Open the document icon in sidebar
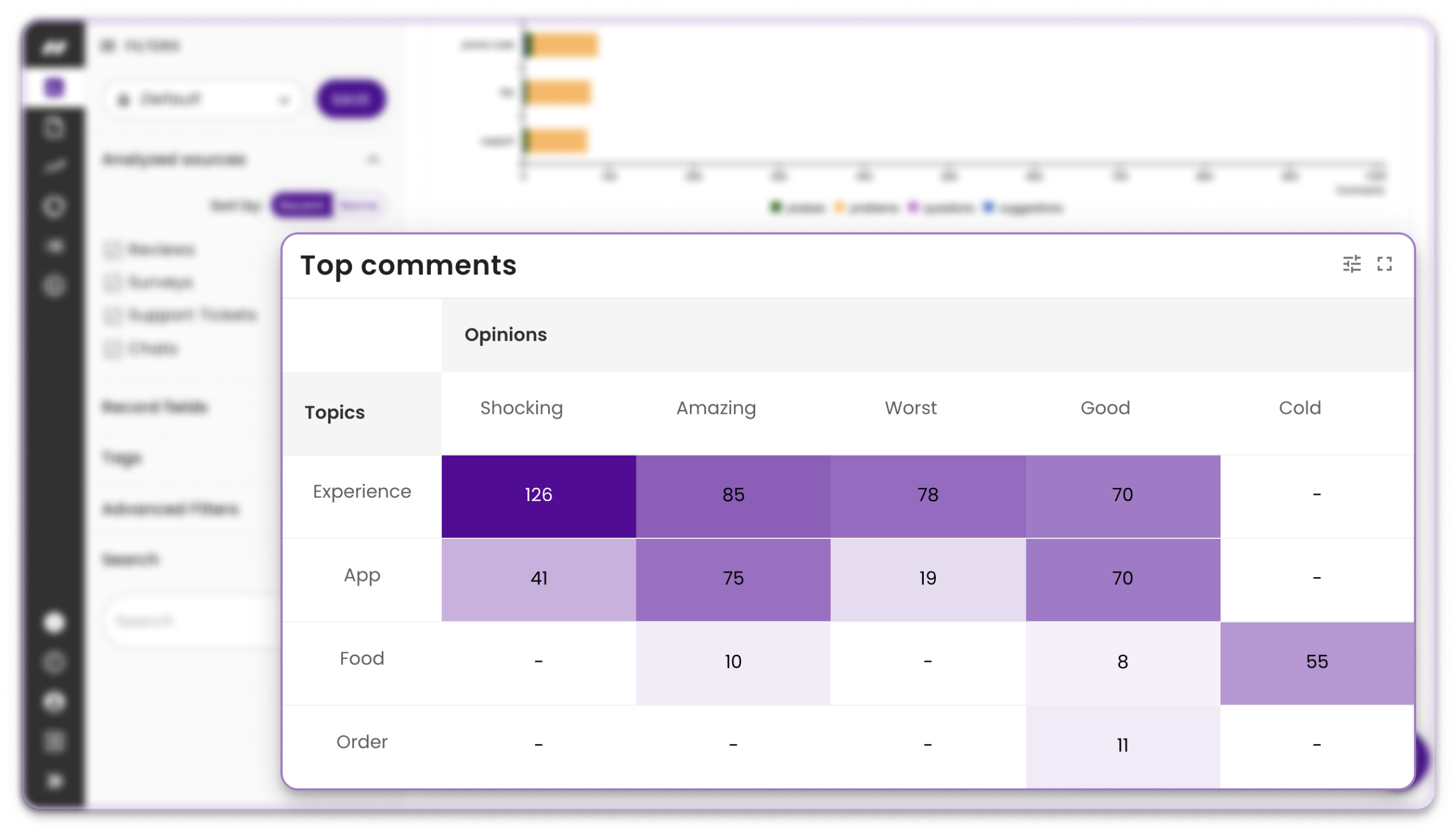This screenshot has width=1456, height=833. click(54, 128)
